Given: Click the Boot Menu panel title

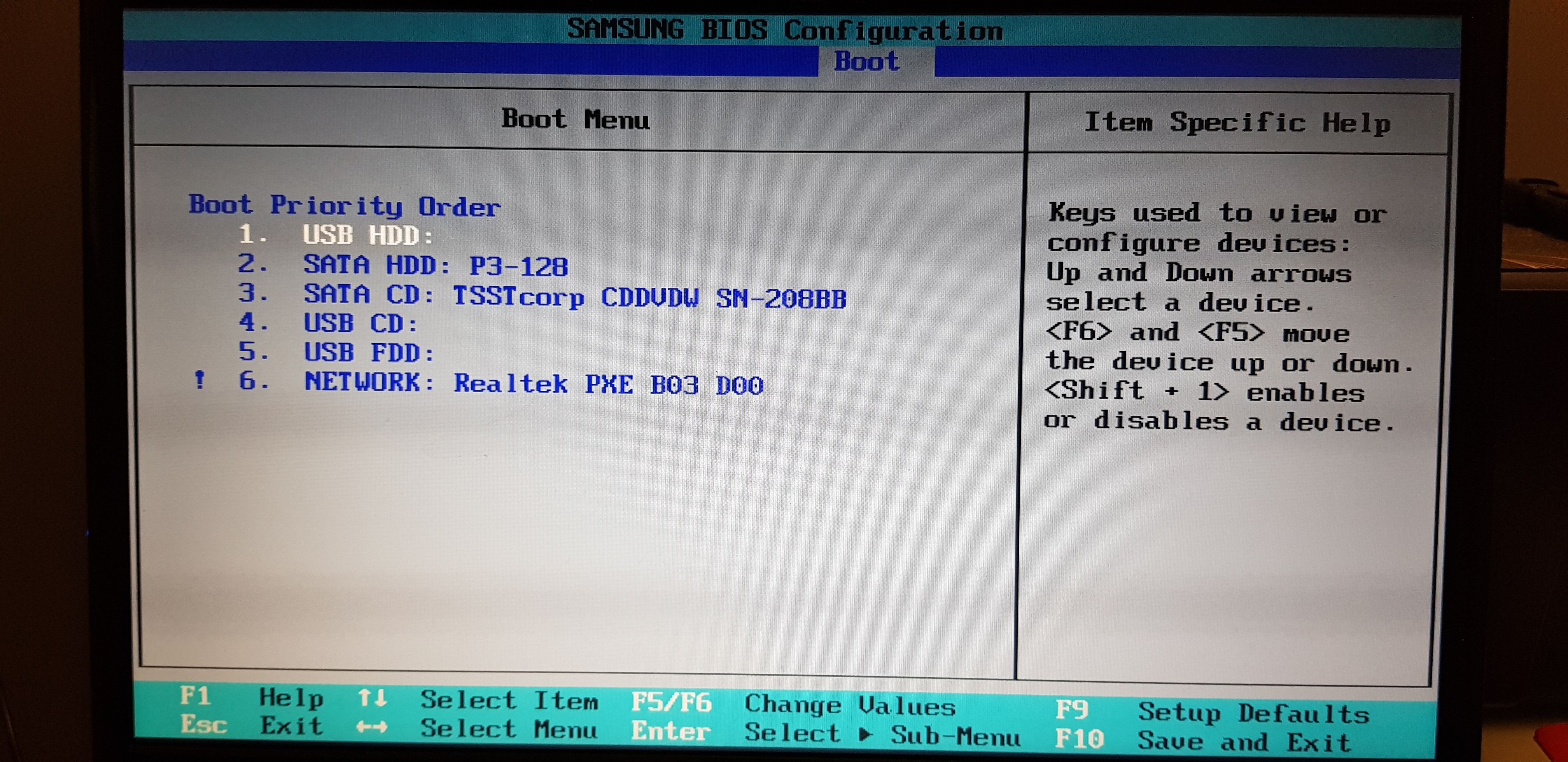Looking at the screenshot, I should tap(575, 119).
